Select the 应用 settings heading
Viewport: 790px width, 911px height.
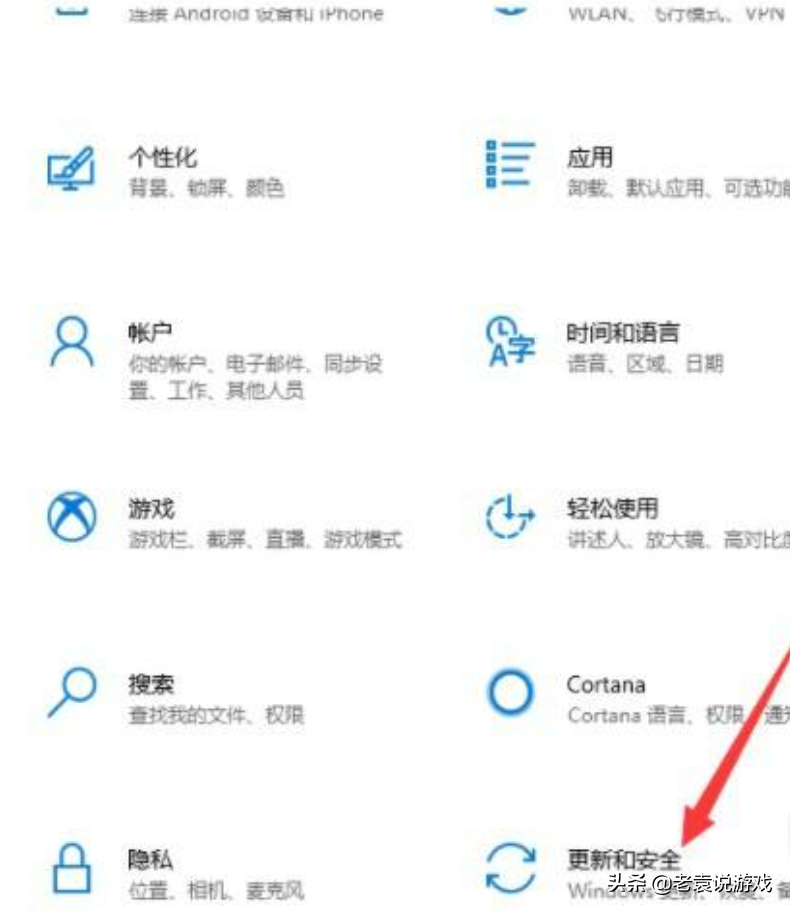(x=590, y=157)
